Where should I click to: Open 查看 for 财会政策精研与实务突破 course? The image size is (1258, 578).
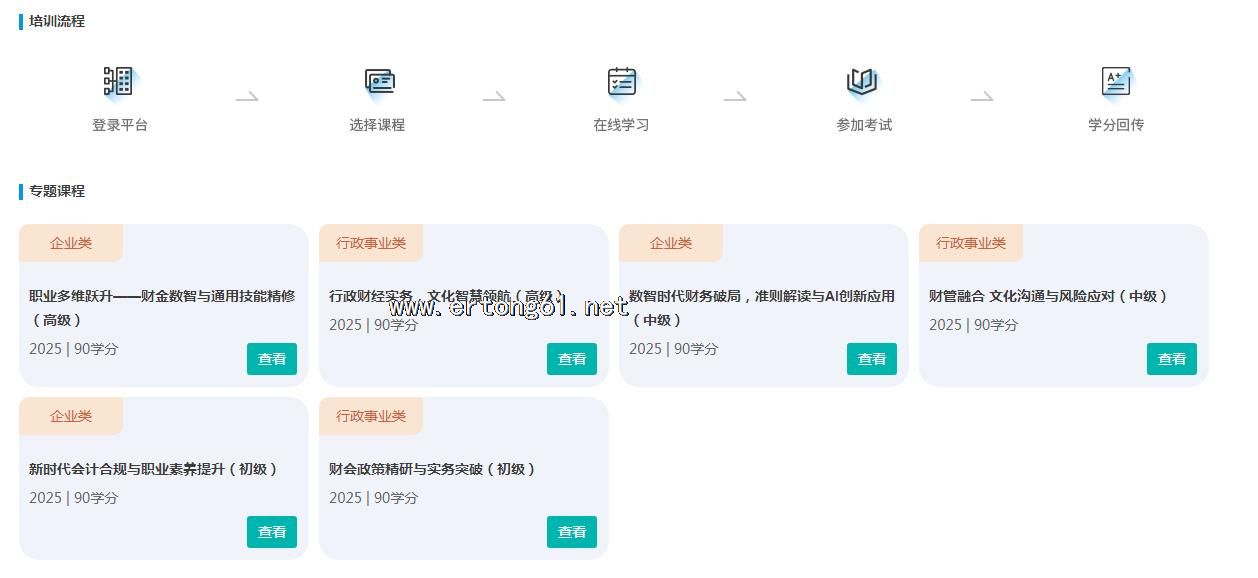572,532
